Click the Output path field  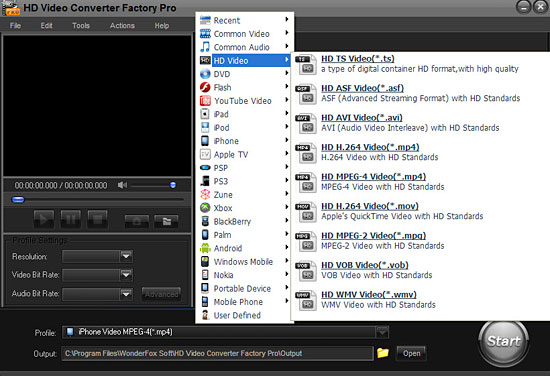pyautogui.click(x=217, y=353)
